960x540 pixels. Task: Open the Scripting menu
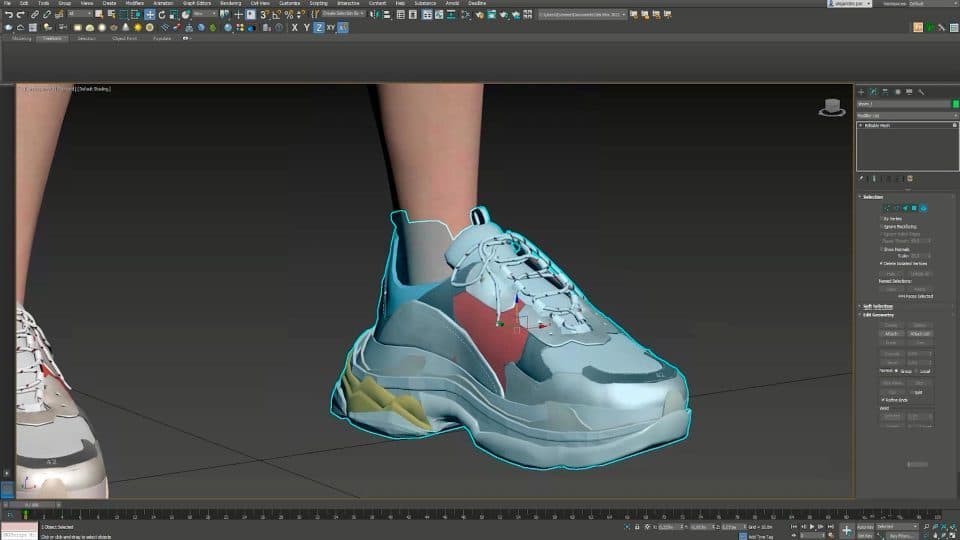[318, 3]
